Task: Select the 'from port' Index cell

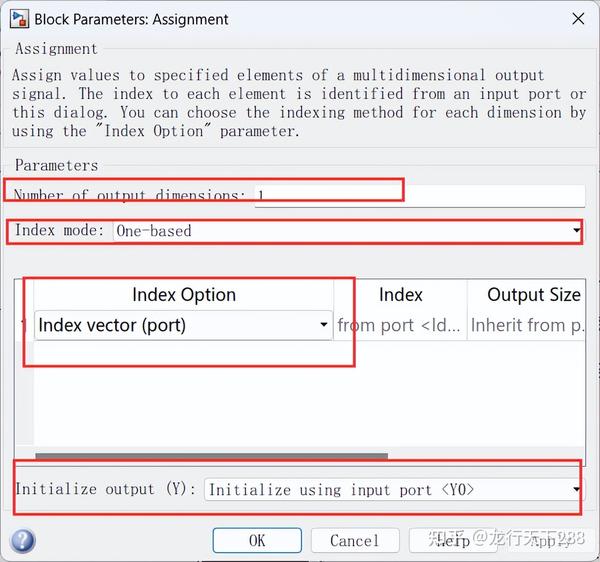Action: click(x=400, y=325)
